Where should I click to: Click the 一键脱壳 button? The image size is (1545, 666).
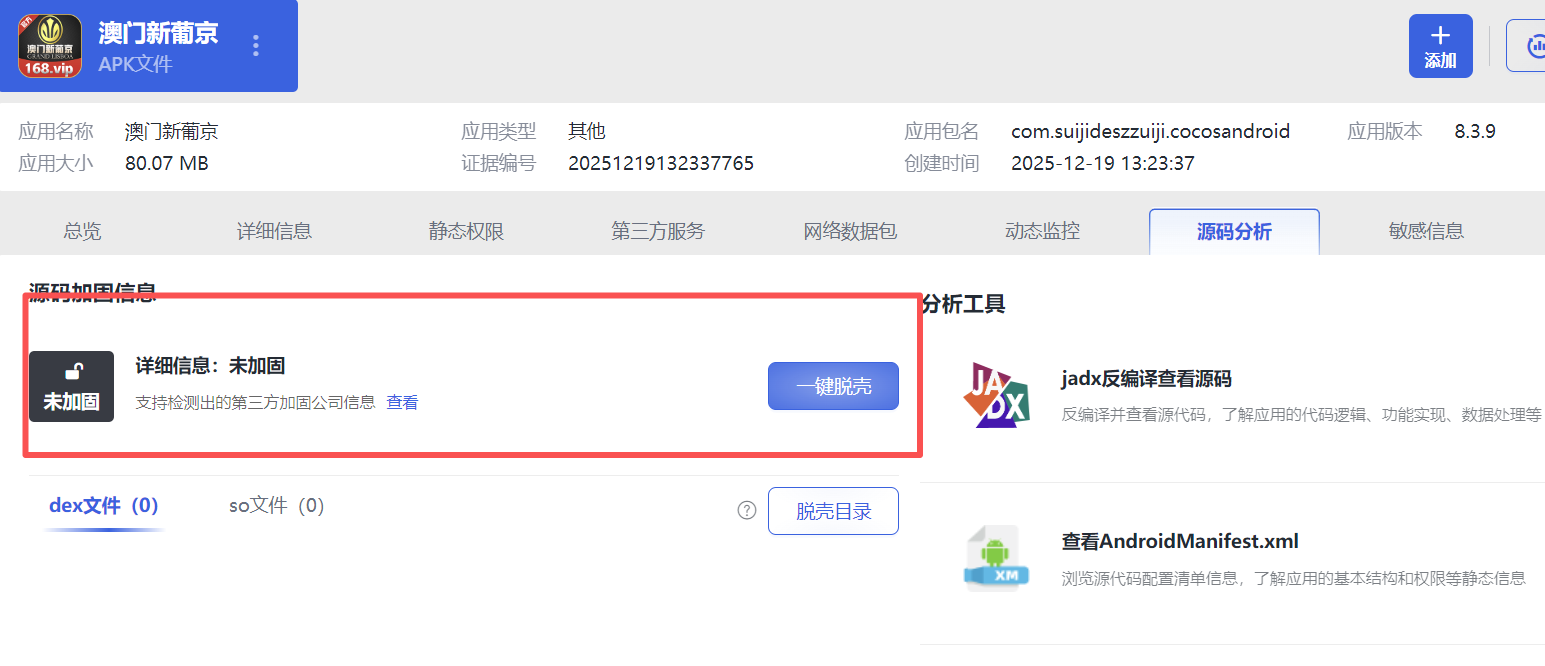(x=833, y=386)
